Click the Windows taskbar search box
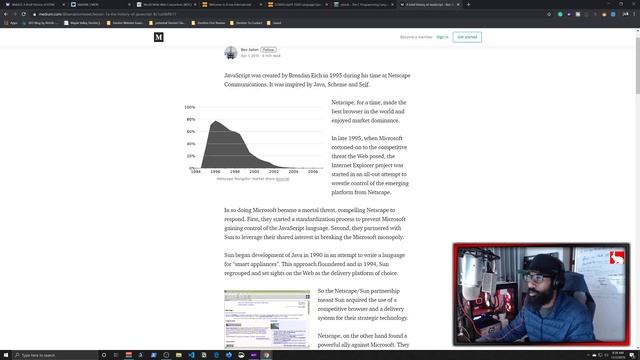640x360 pixels. (56, 355)
